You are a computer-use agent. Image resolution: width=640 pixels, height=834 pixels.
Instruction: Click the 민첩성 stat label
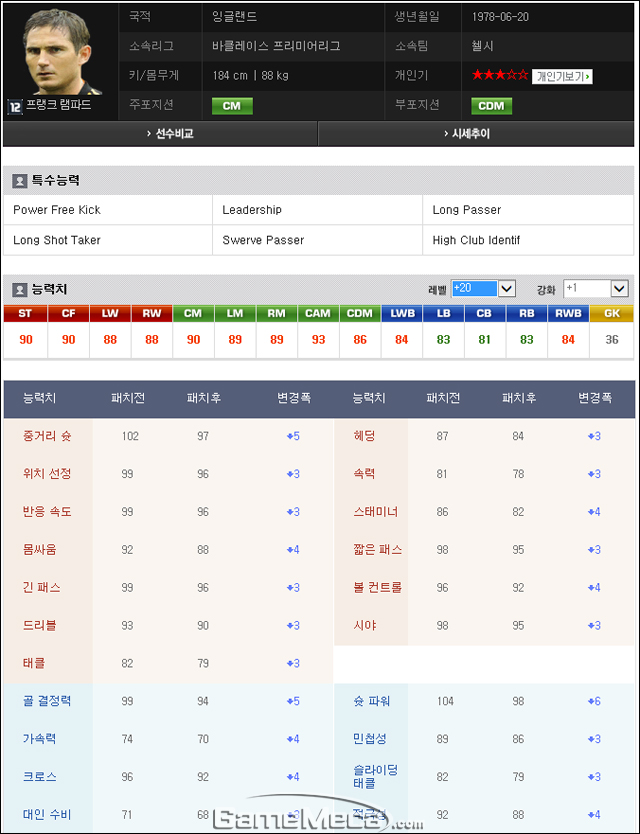370,739
